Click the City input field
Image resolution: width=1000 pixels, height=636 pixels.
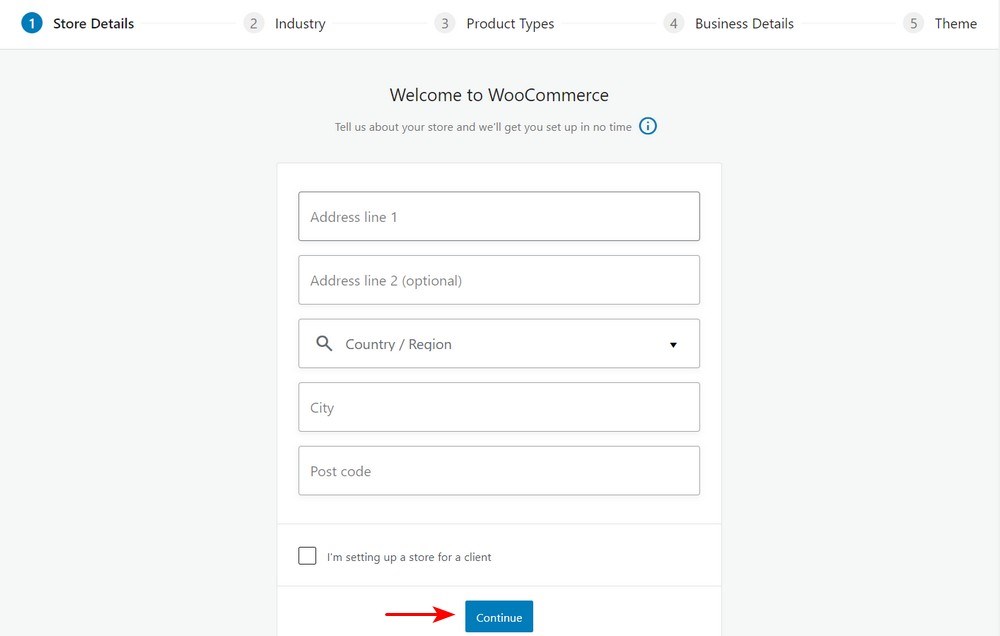(499, 407)
